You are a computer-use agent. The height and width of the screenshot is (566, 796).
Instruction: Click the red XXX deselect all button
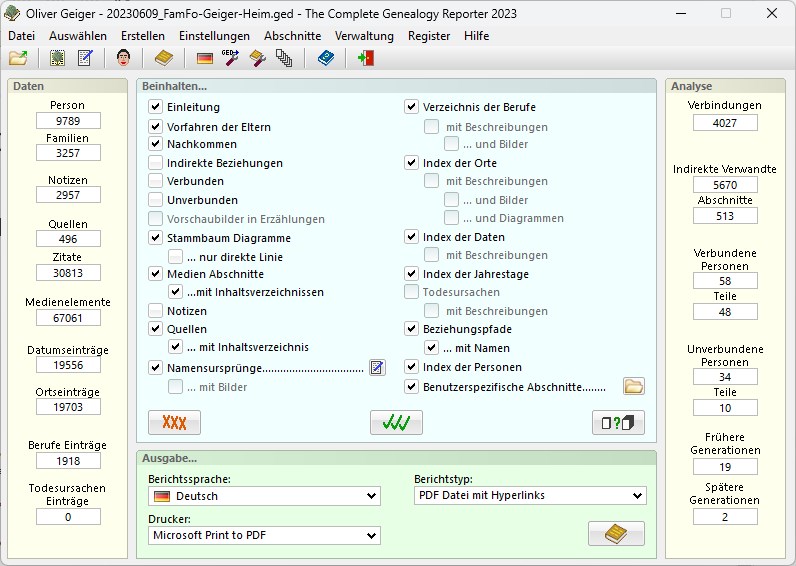pyautogui.click(x=174, y=422)
